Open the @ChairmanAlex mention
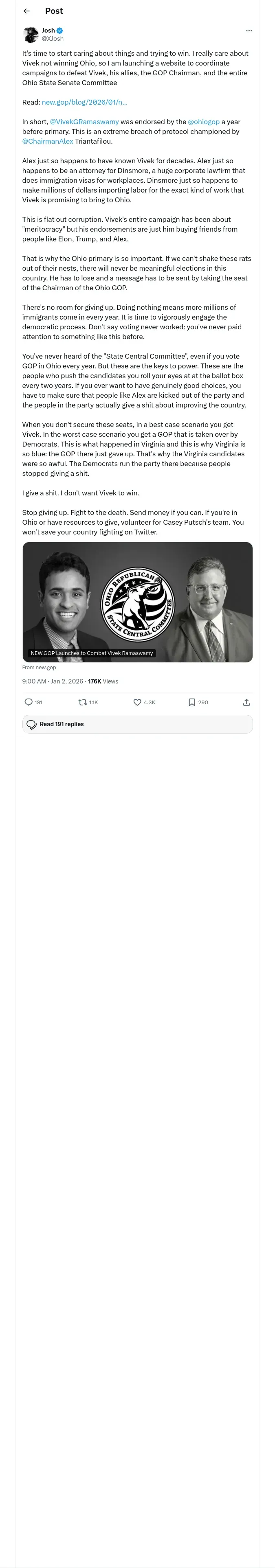 tap(48, 141)
